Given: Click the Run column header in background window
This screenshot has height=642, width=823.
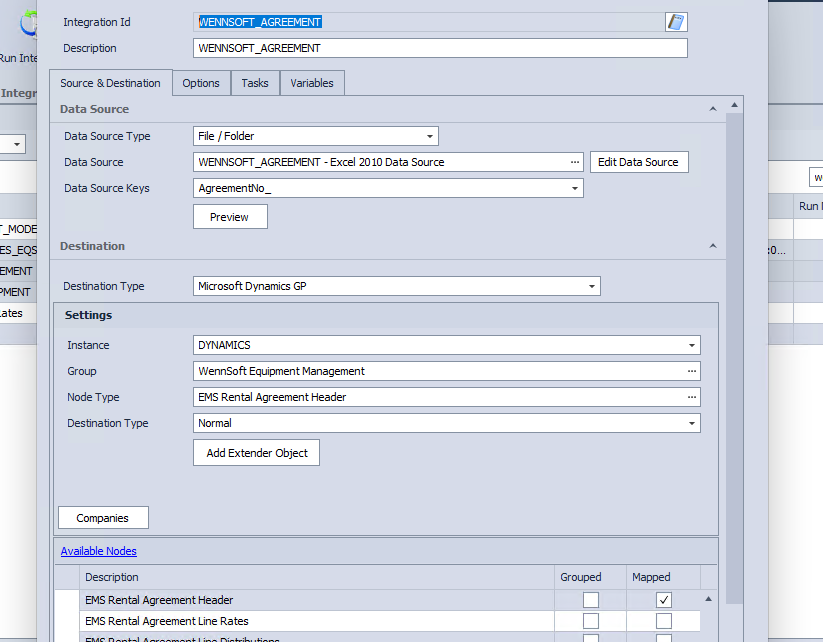Looking at the screenshot, I should tap(808, 206).
